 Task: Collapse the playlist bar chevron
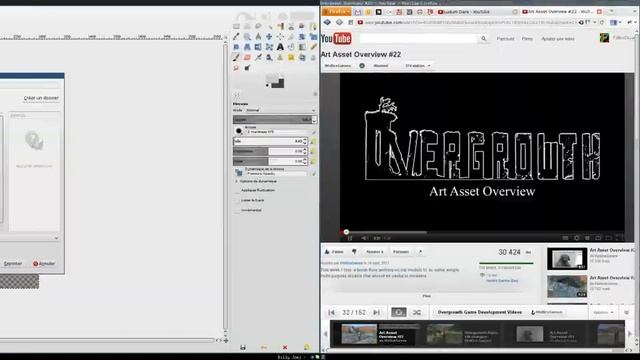(627, 313)
